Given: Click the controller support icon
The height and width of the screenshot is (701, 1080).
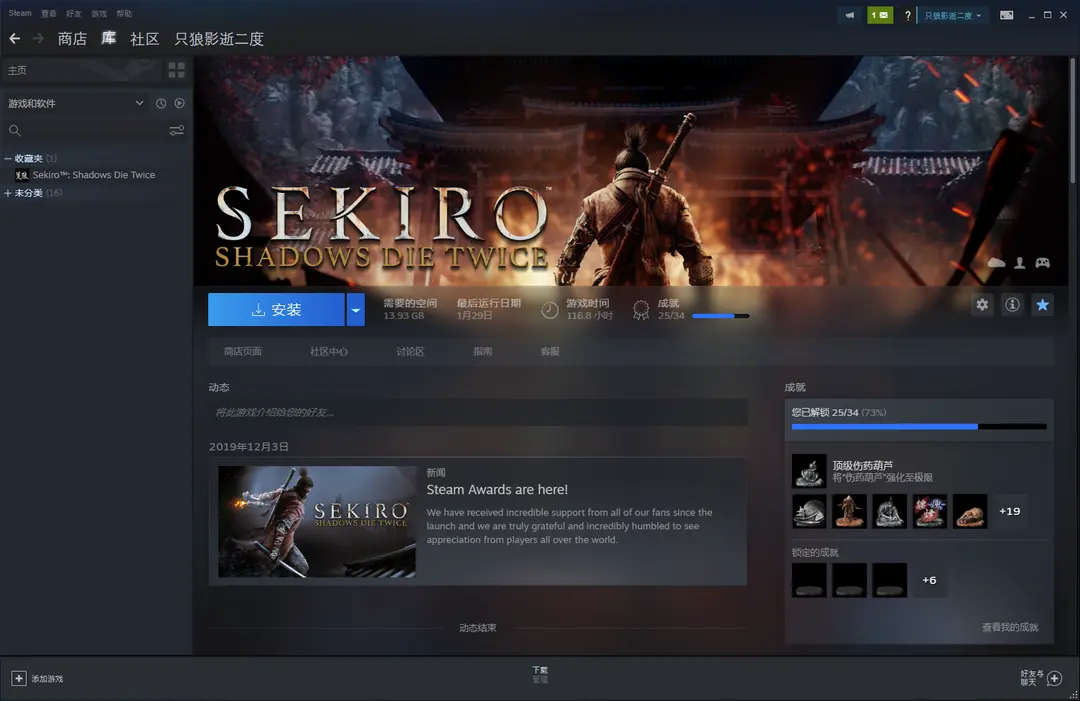Looking at the screenshot, I should pyautogui.click(x=1042, y=262).
